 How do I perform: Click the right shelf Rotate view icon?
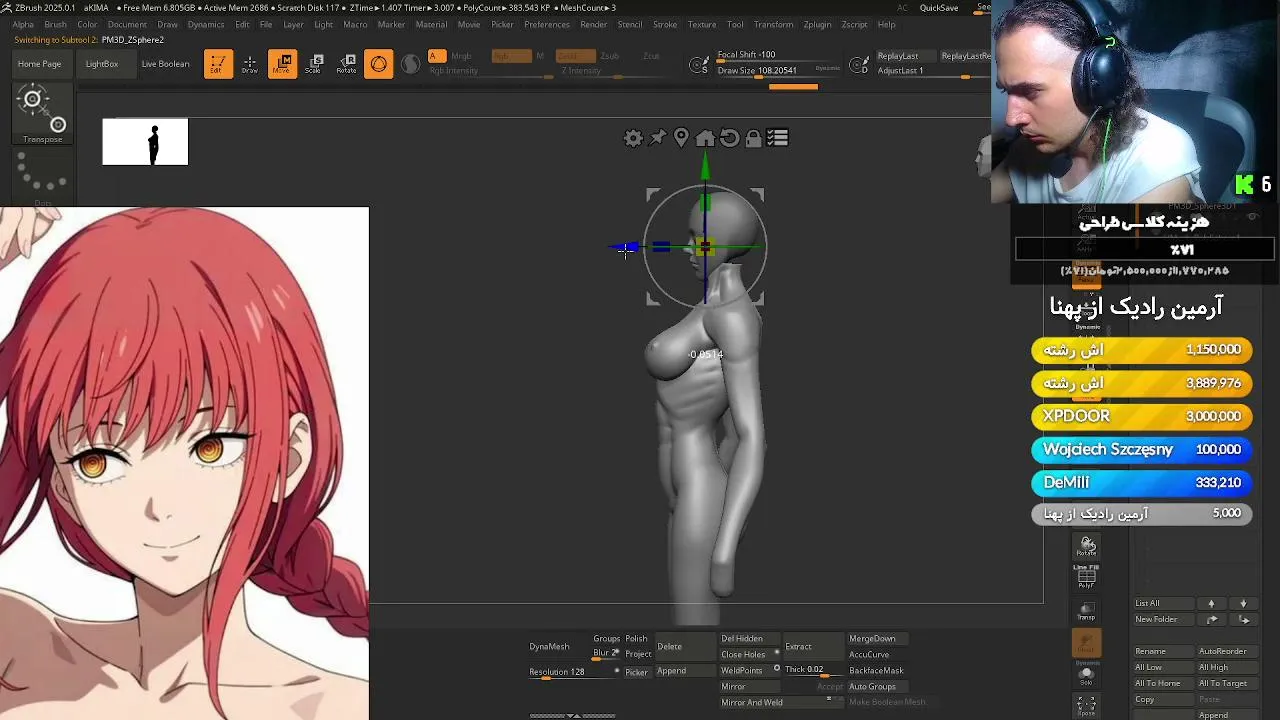[x=1087, y=546]
